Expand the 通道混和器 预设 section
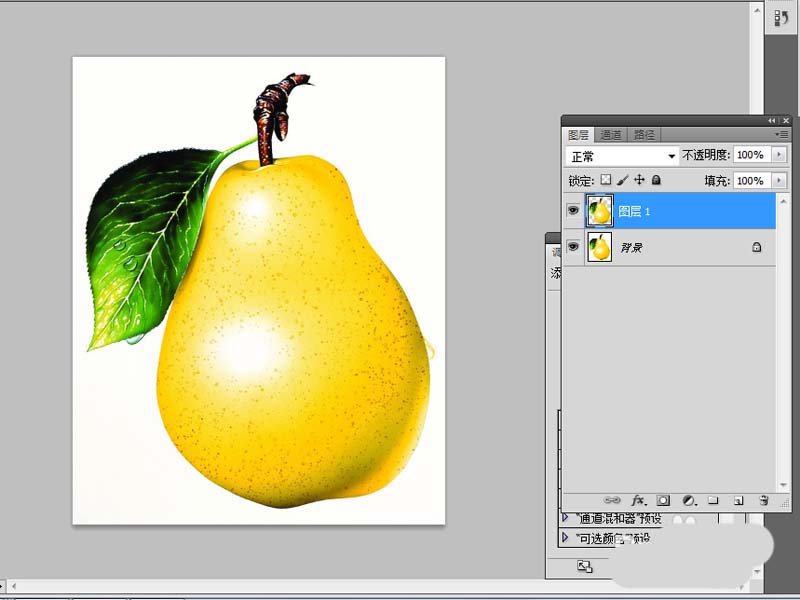Screen dimensions: 800x600 (x=564, y=517)
